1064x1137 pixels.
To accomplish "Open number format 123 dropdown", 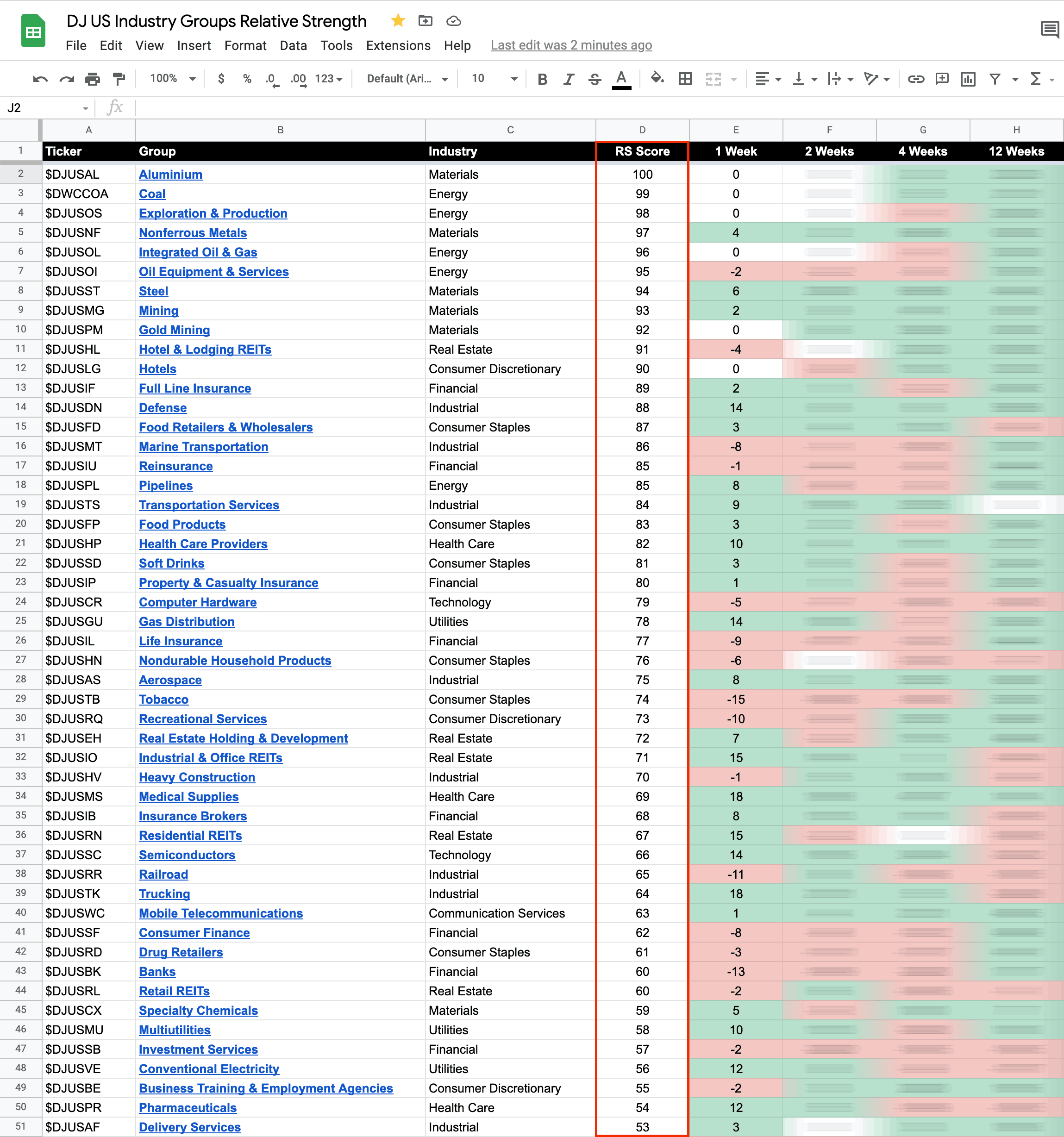I will (x=329, y=78).
